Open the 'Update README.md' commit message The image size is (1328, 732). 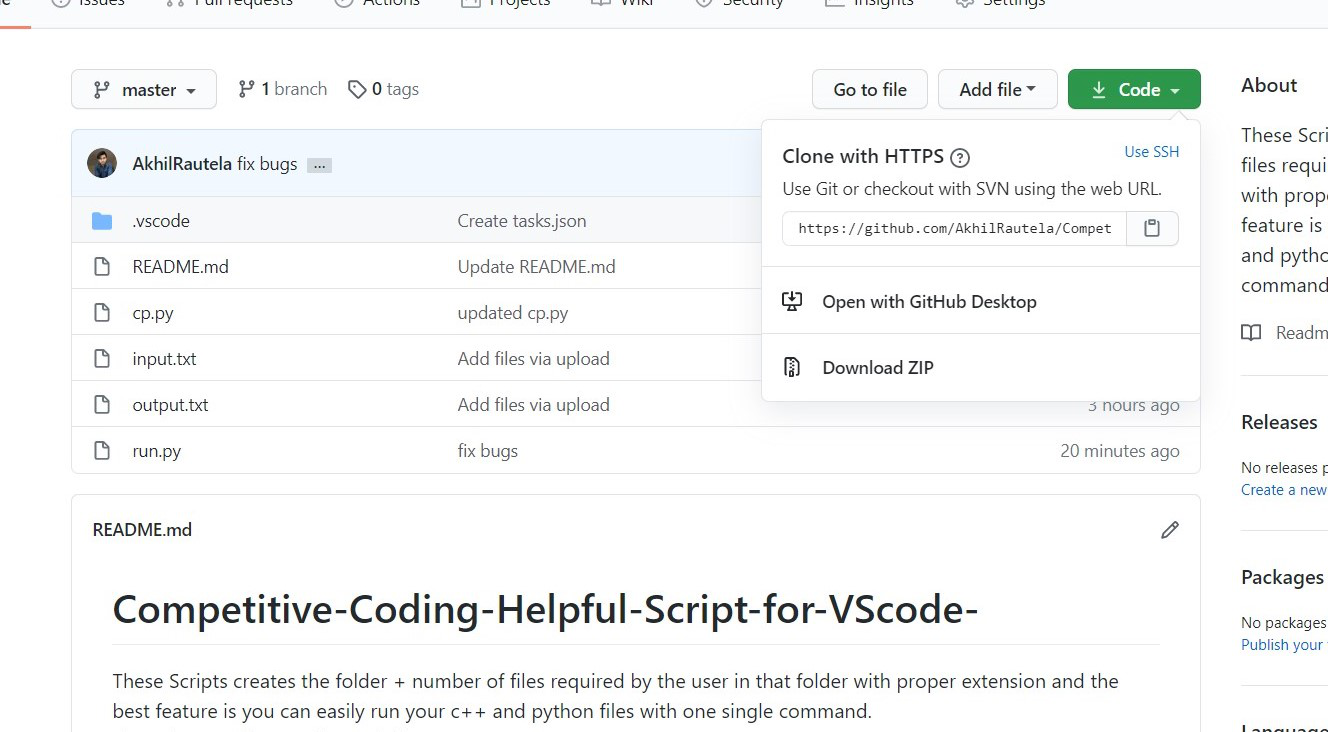coord(537,267)
